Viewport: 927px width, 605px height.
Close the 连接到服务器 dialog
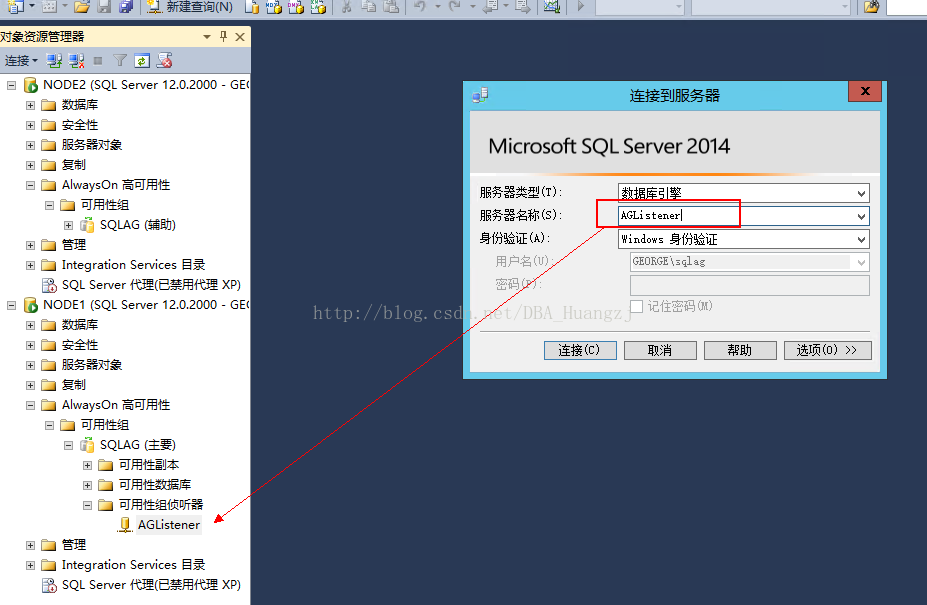click(x=865, y=91)
